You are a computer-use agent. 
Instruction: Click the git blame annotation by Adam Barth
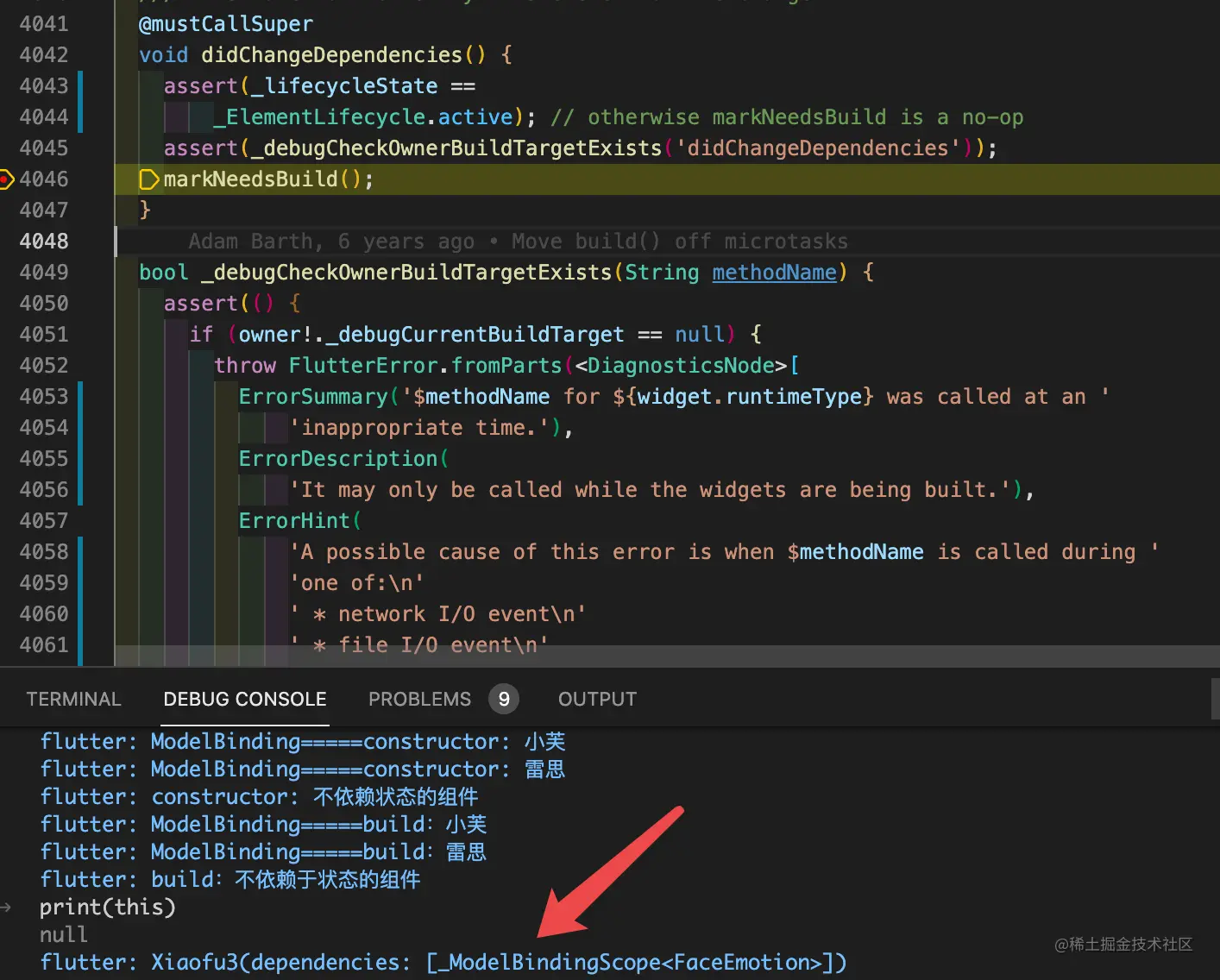518,242
